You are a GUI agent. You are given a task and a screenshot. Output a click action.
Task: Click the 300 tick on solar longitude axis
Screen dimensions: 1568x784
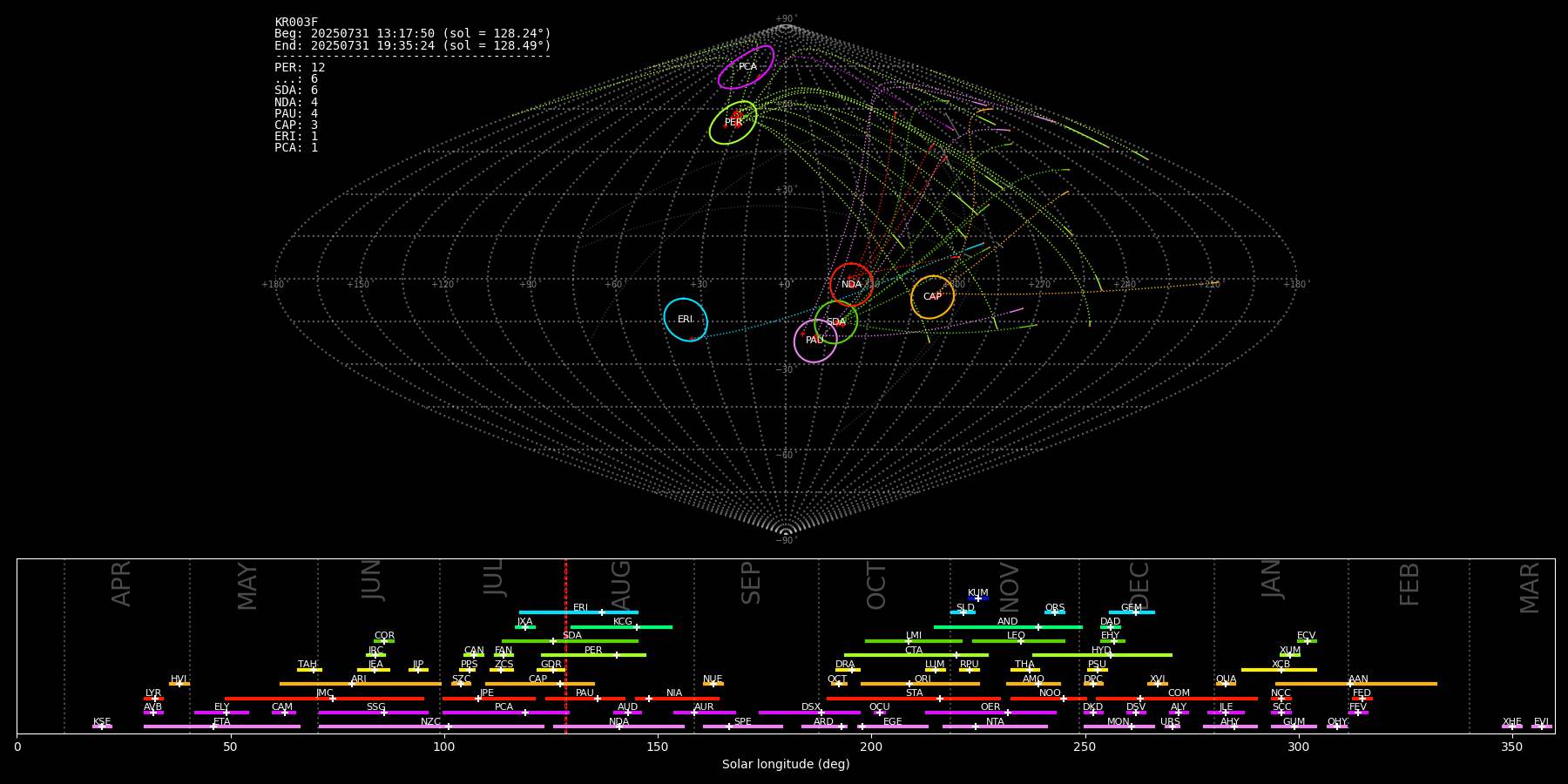pyautogui.click(x=1298, y=747)
